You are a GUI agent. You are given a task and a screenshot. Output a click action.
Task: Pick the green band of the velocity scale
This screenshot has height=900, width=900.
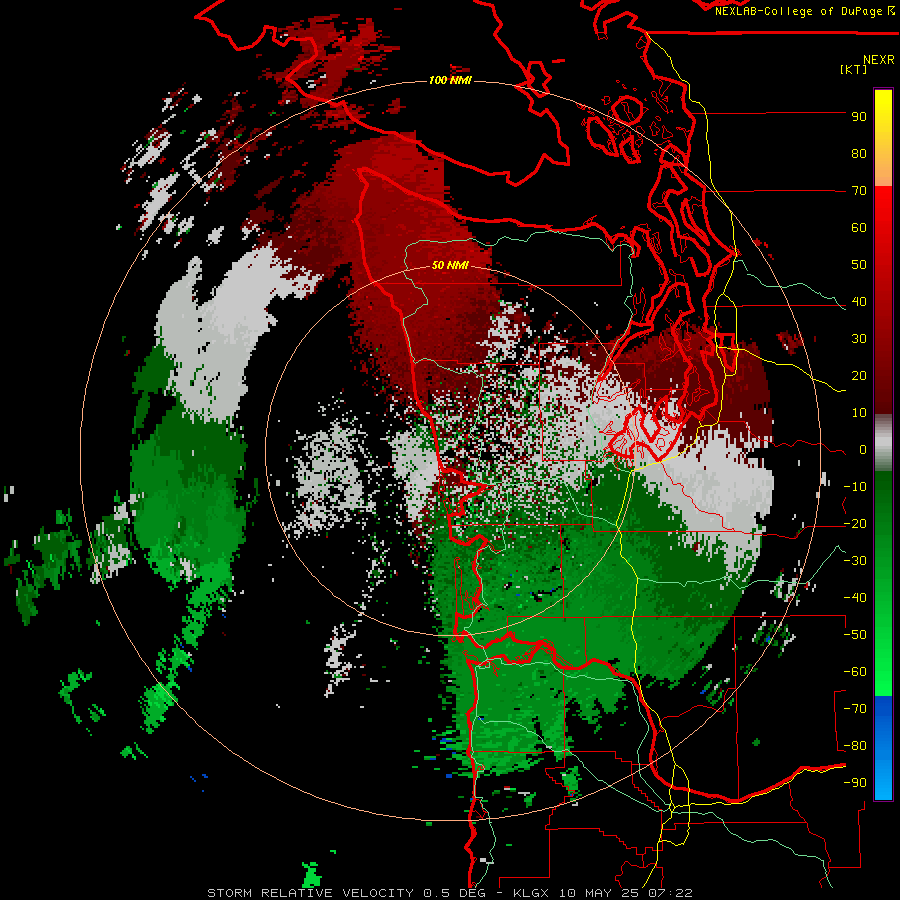pos(883,584)
